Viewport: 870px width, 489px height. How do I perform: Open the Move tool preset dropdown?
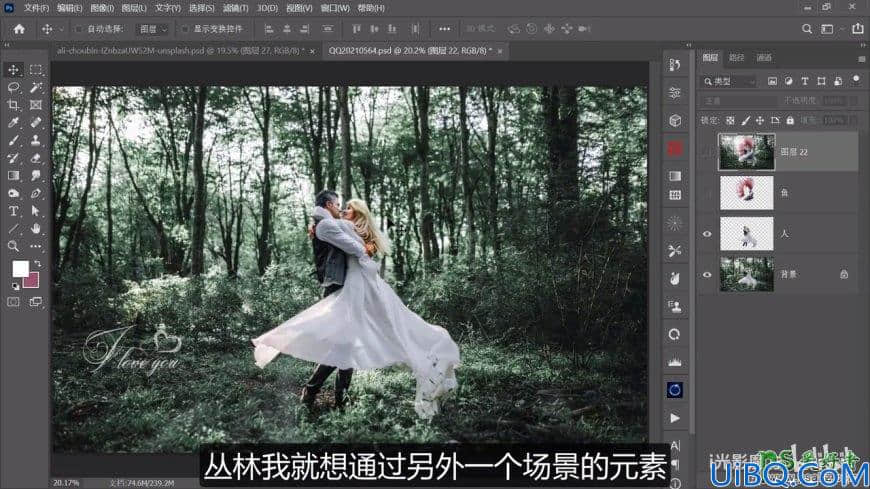[61, 29]
